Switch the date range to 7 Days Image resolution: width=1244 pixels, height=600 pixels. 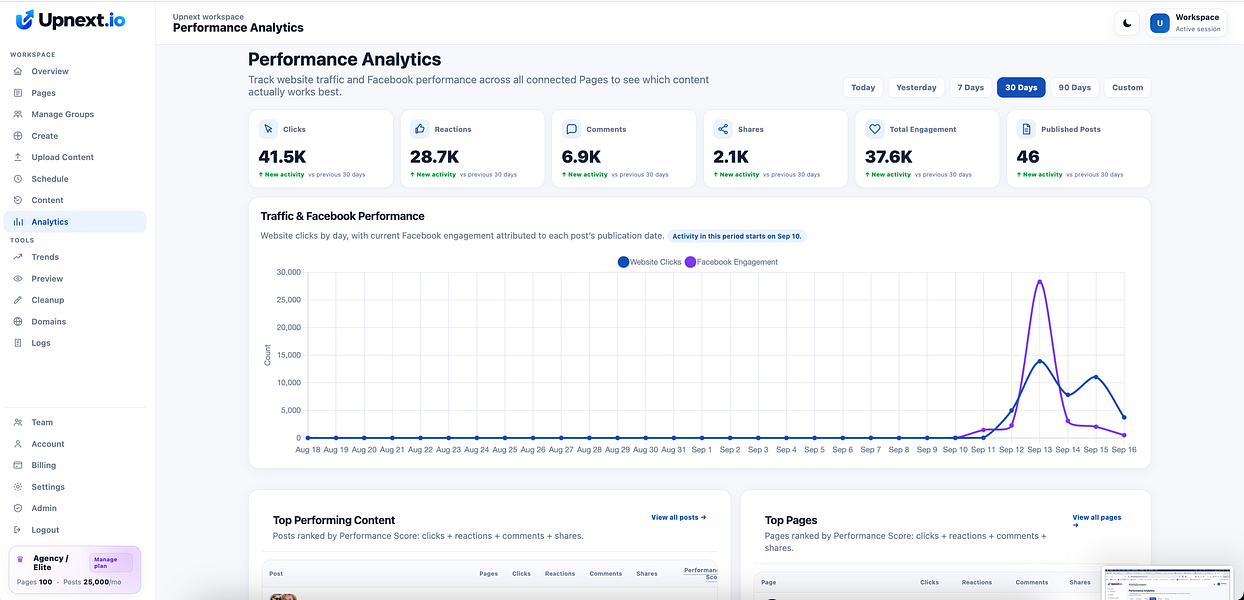pos(971,88)
